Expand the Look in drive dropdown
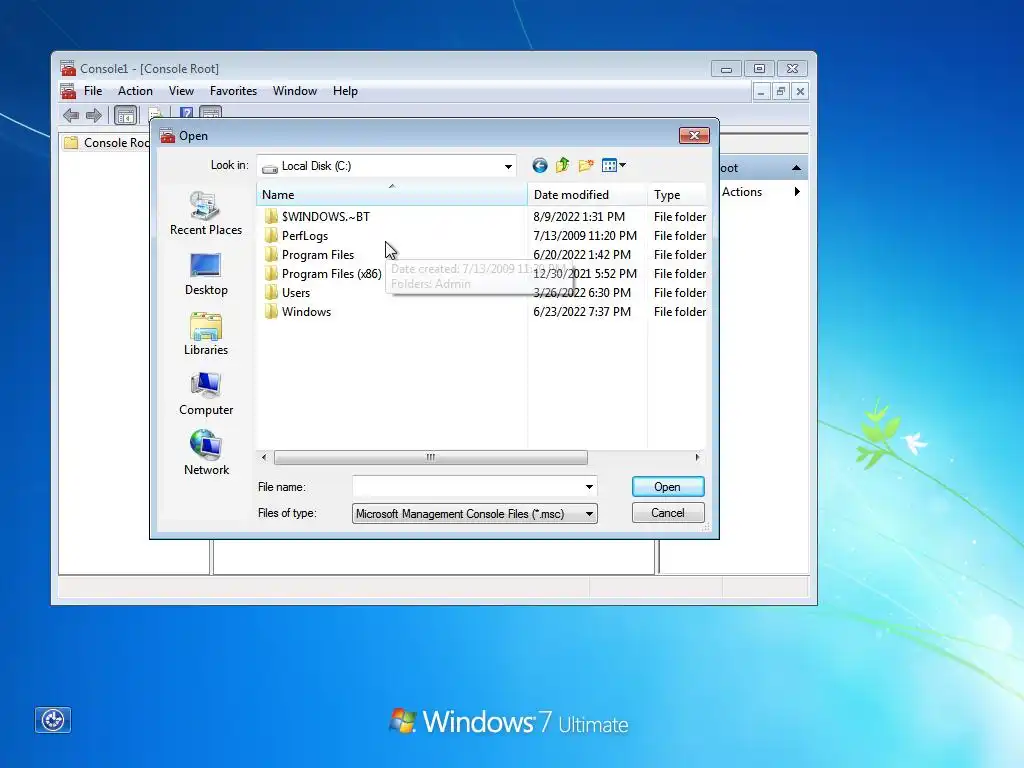1024x768 pixels. click(x=508, y=167)
